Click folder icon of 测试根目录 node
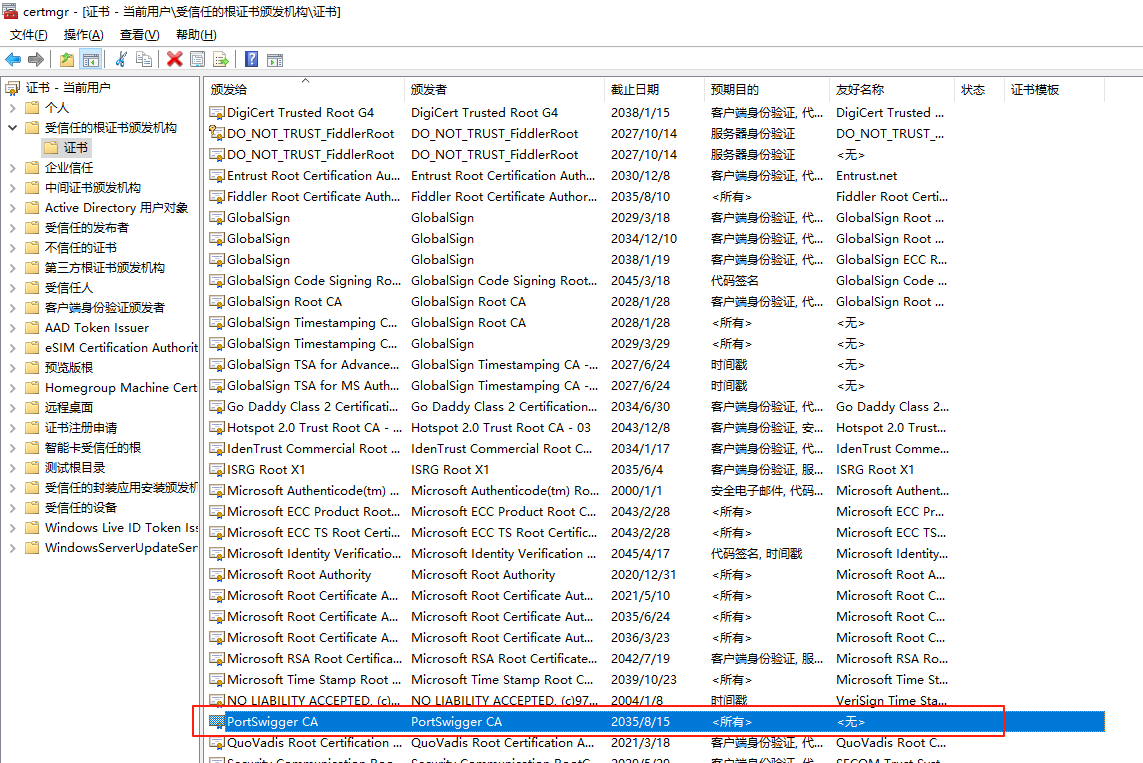The image size is (1143, 763). click(31, 467)
